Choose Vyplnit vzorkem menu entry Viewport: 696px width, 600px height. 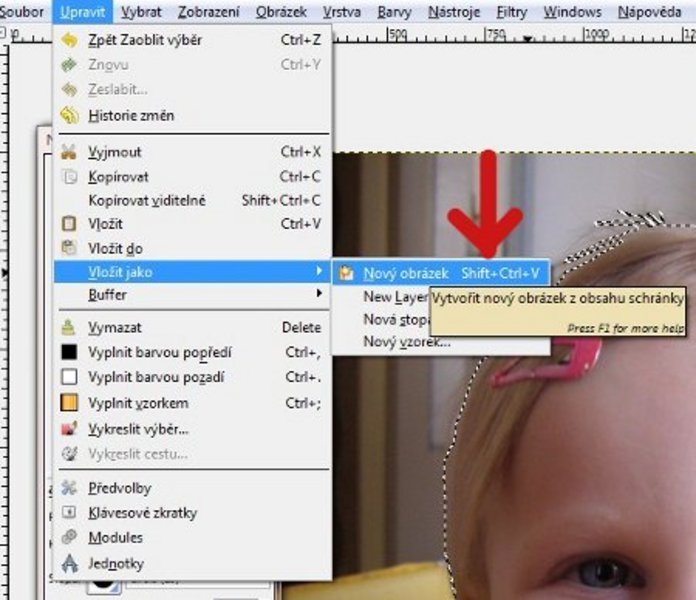pyautogui.click(x=192, y=403)
